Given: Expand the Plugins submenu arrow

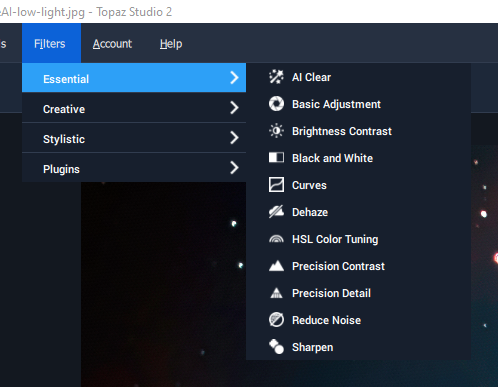Looking at the screenshot, I should (234, 168).
